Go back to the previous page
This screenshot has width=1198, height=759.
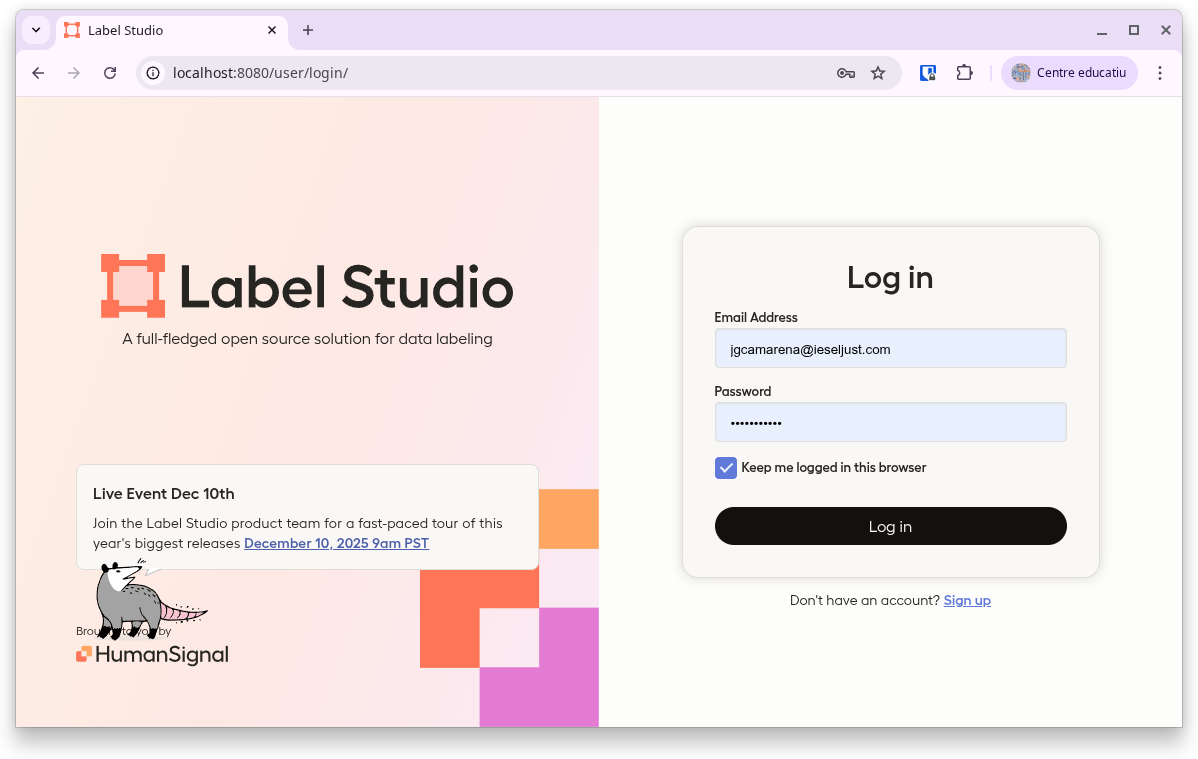pyautogui.click(x=38, y=73)
